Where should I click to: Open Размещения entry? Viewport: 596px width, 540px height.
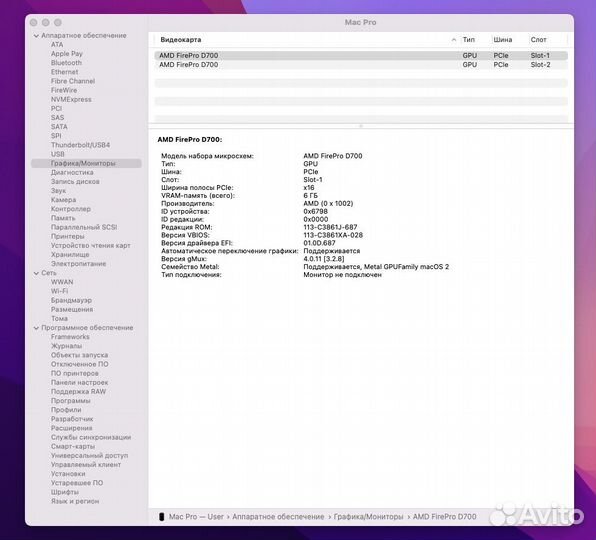click(72, 309)
